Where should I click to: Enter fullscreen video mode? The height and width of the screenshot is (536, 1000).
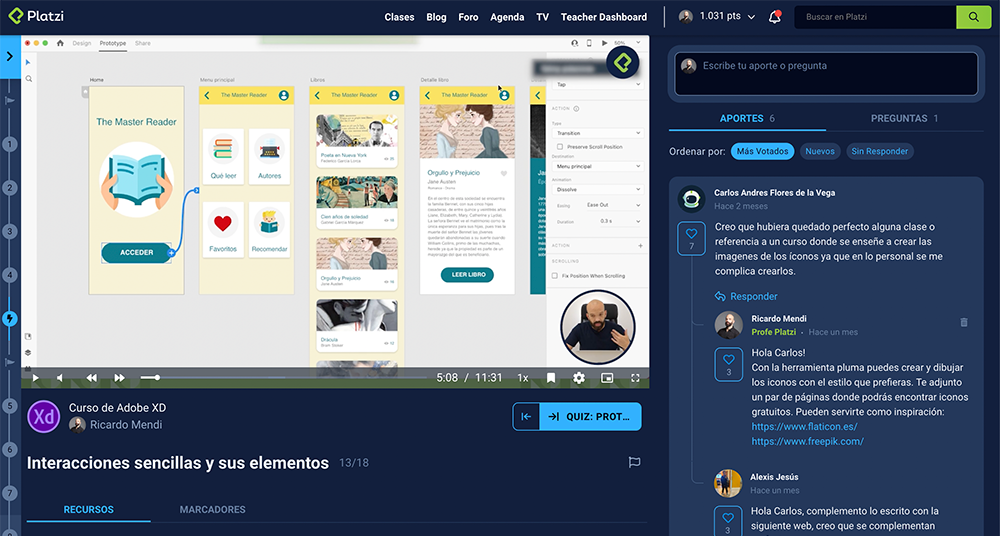point(635,378)
